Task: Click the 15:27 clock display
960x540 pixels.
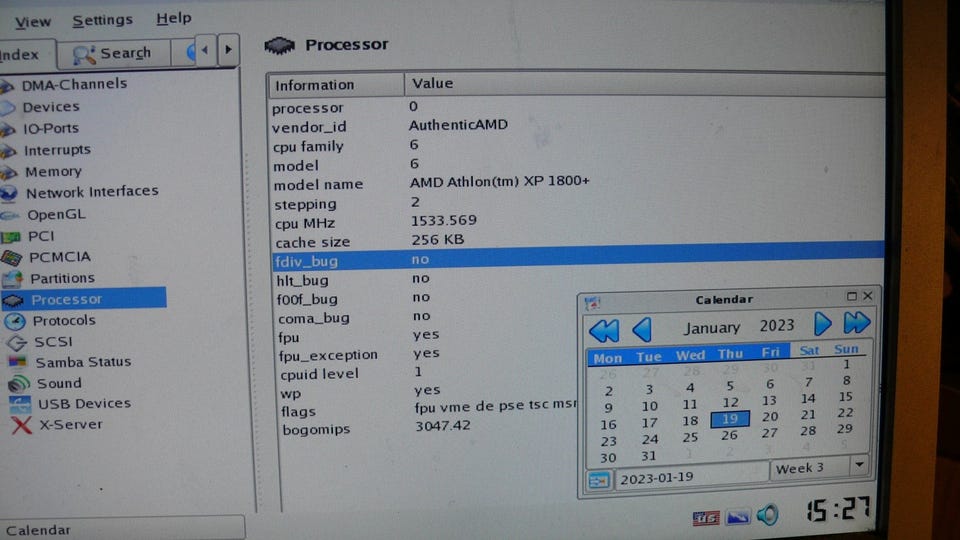Action: click(838, 509)
